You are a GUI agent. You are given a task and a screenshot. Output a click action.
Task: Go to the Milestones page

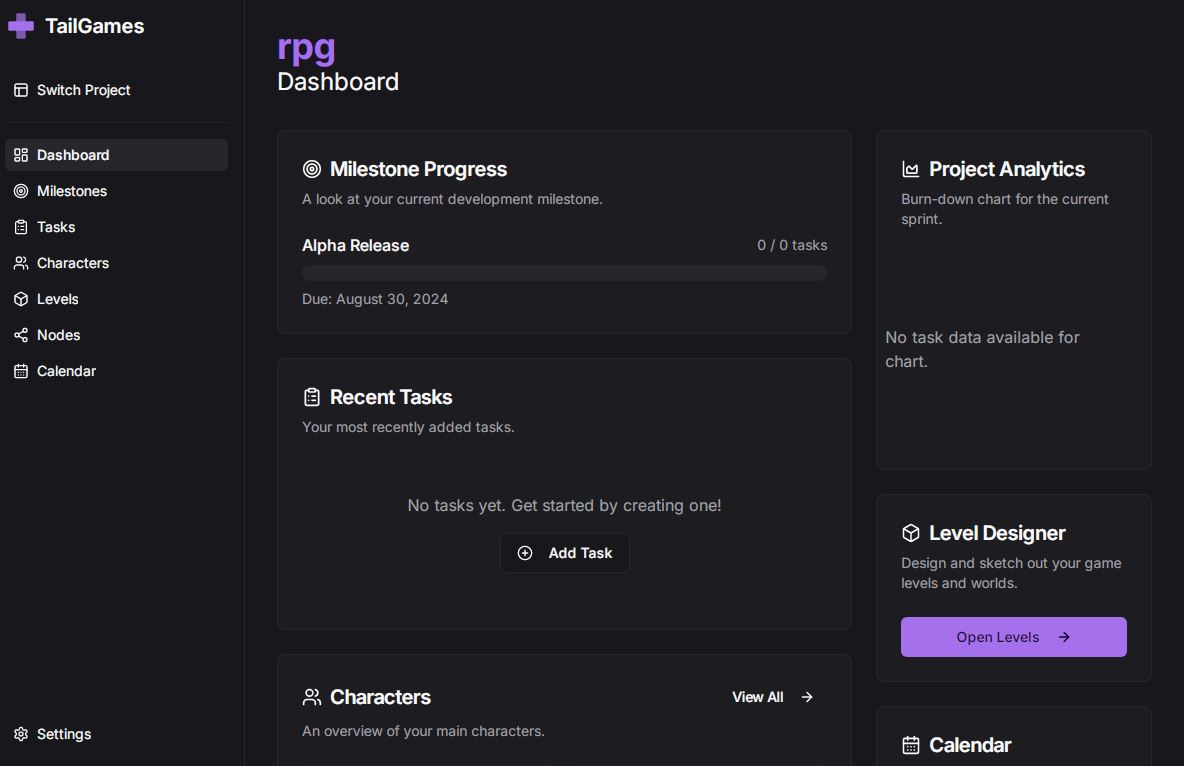(72, 191)
